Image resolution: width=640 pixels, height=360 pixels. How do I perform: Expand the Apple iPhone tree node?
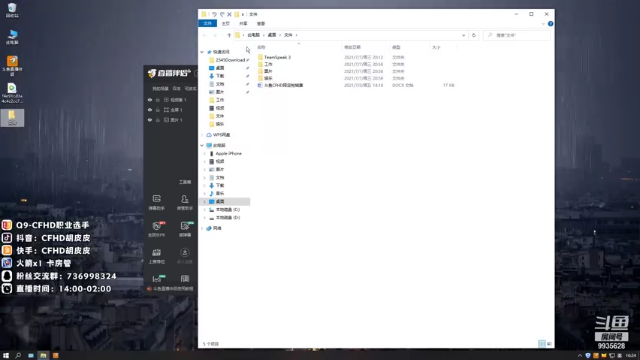[205, 153]
